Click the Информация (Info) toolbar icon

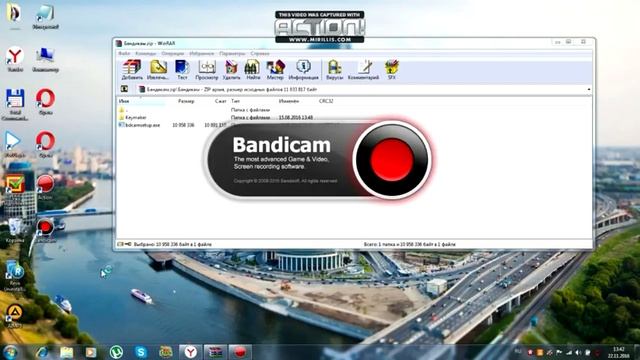tap(303, 69)
